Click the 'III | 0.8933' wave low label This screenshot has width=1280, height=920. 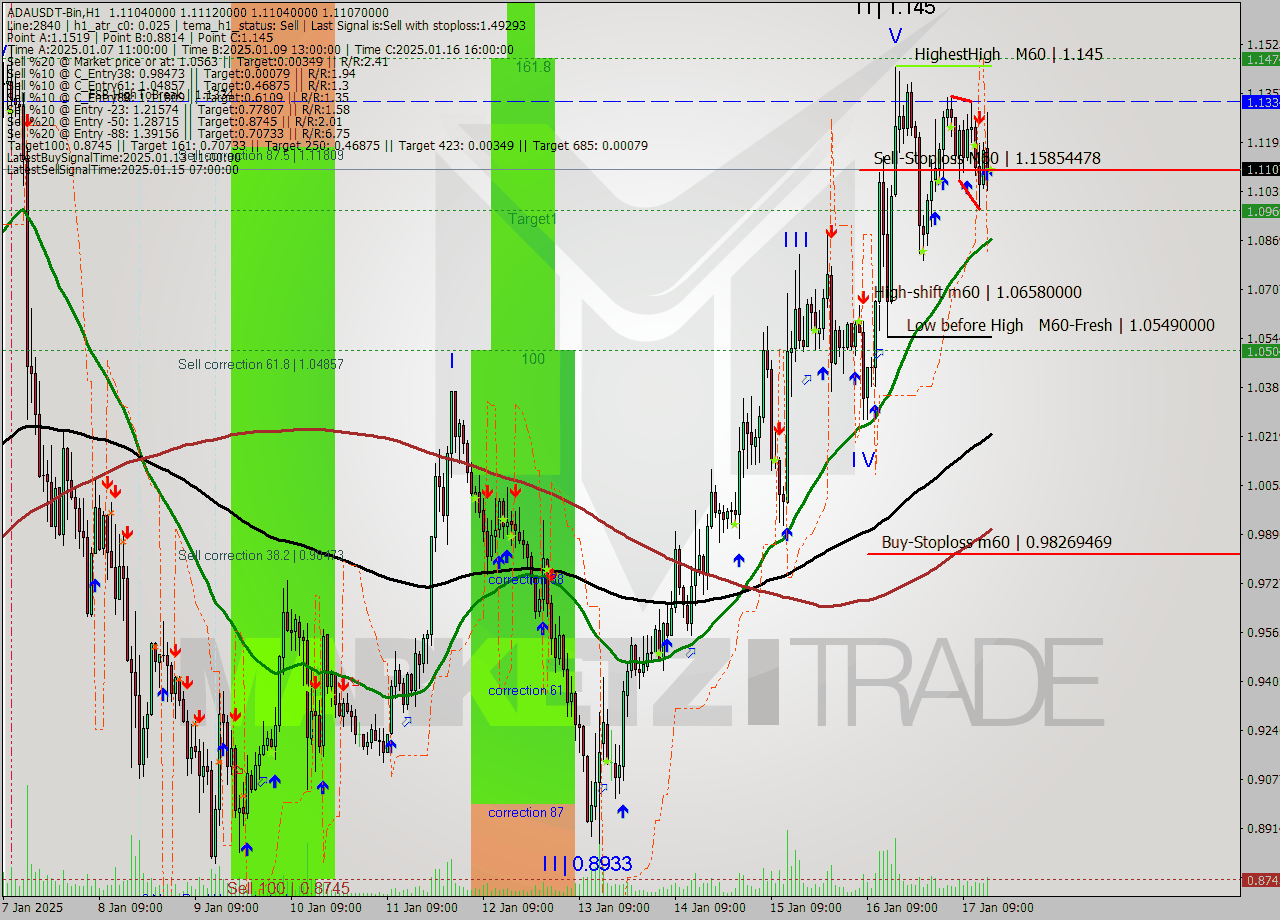(x=587, y=863)
